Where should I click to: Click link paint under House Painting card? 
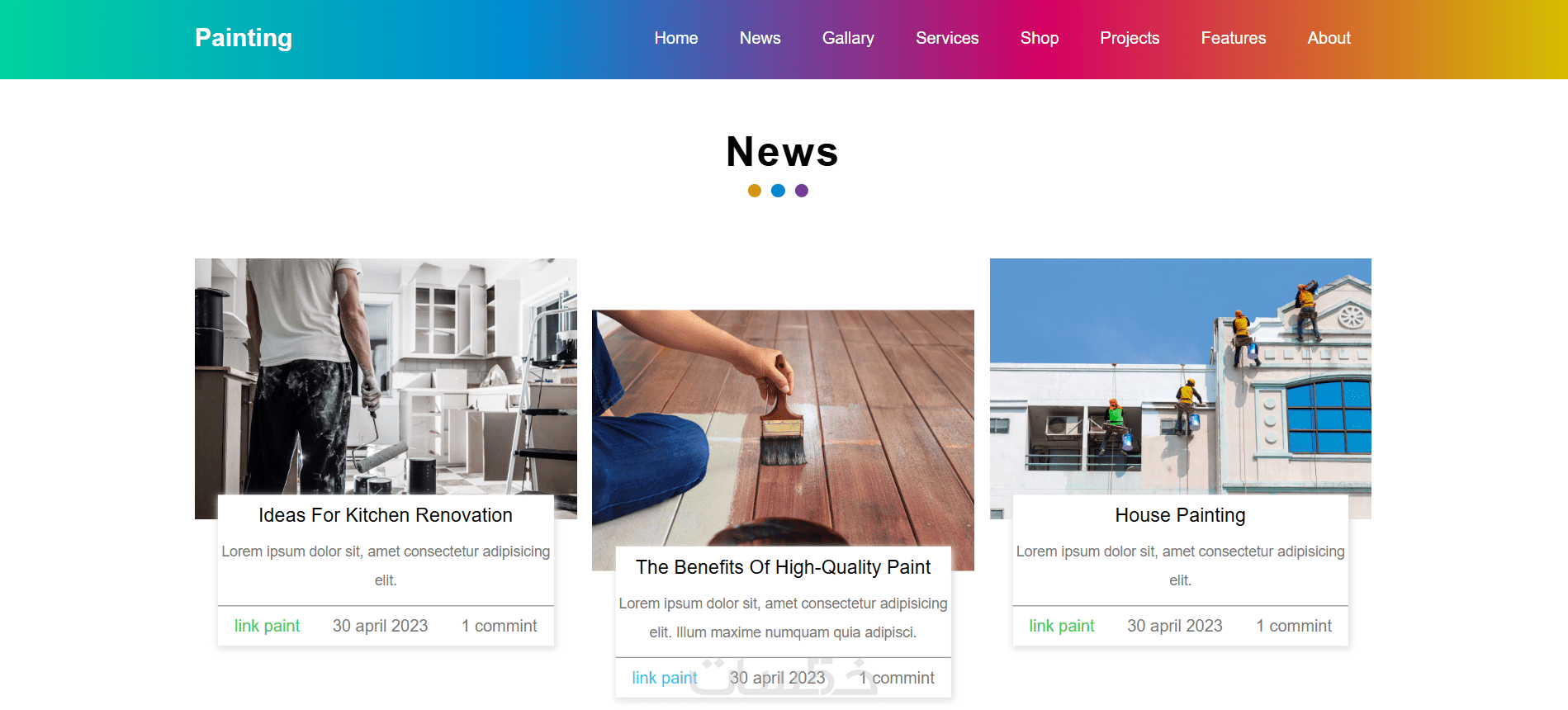point(1062,626)
